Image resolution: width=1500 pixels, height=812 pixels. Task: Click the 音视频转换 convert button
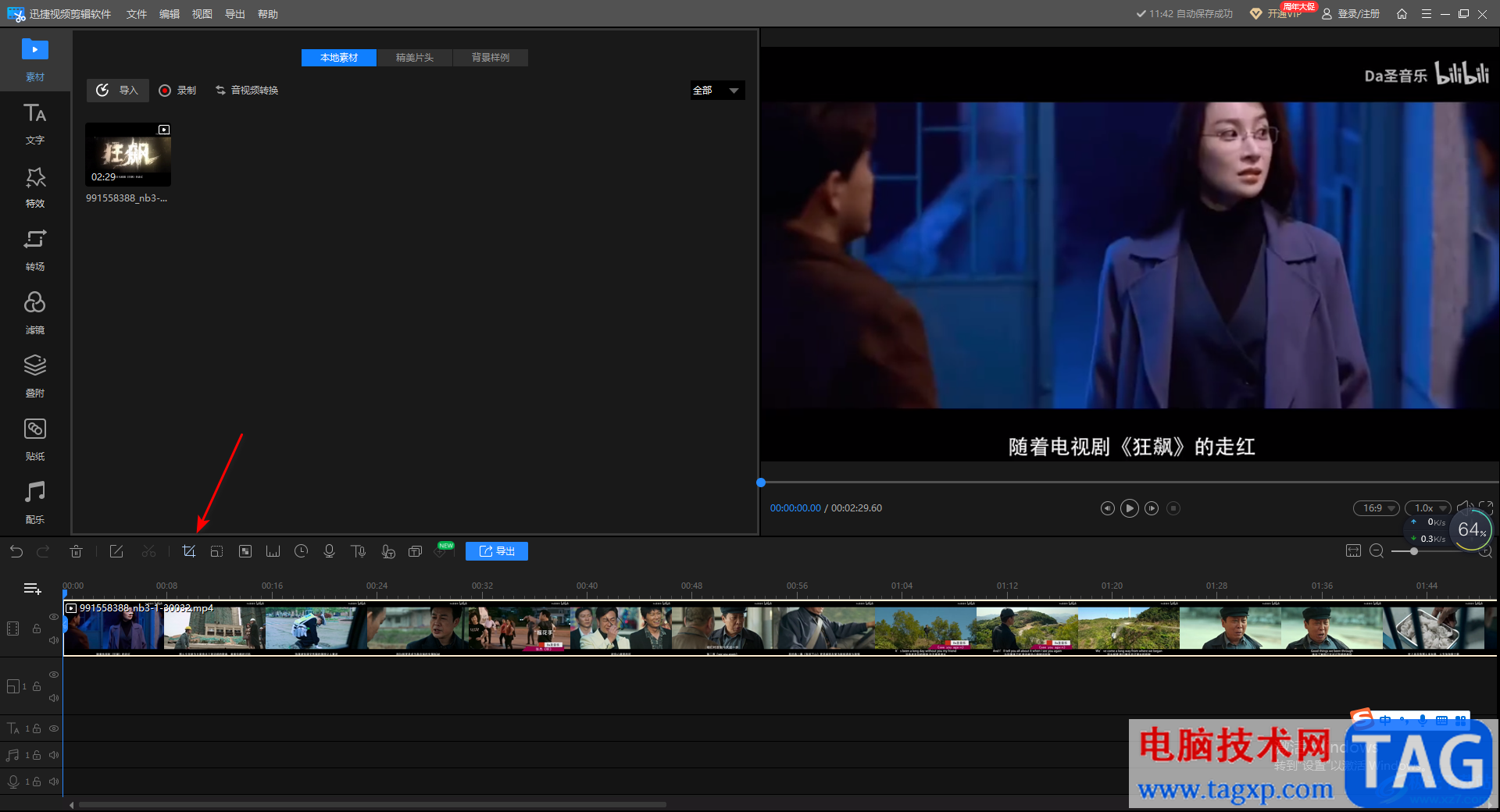(x=247, y=91)
